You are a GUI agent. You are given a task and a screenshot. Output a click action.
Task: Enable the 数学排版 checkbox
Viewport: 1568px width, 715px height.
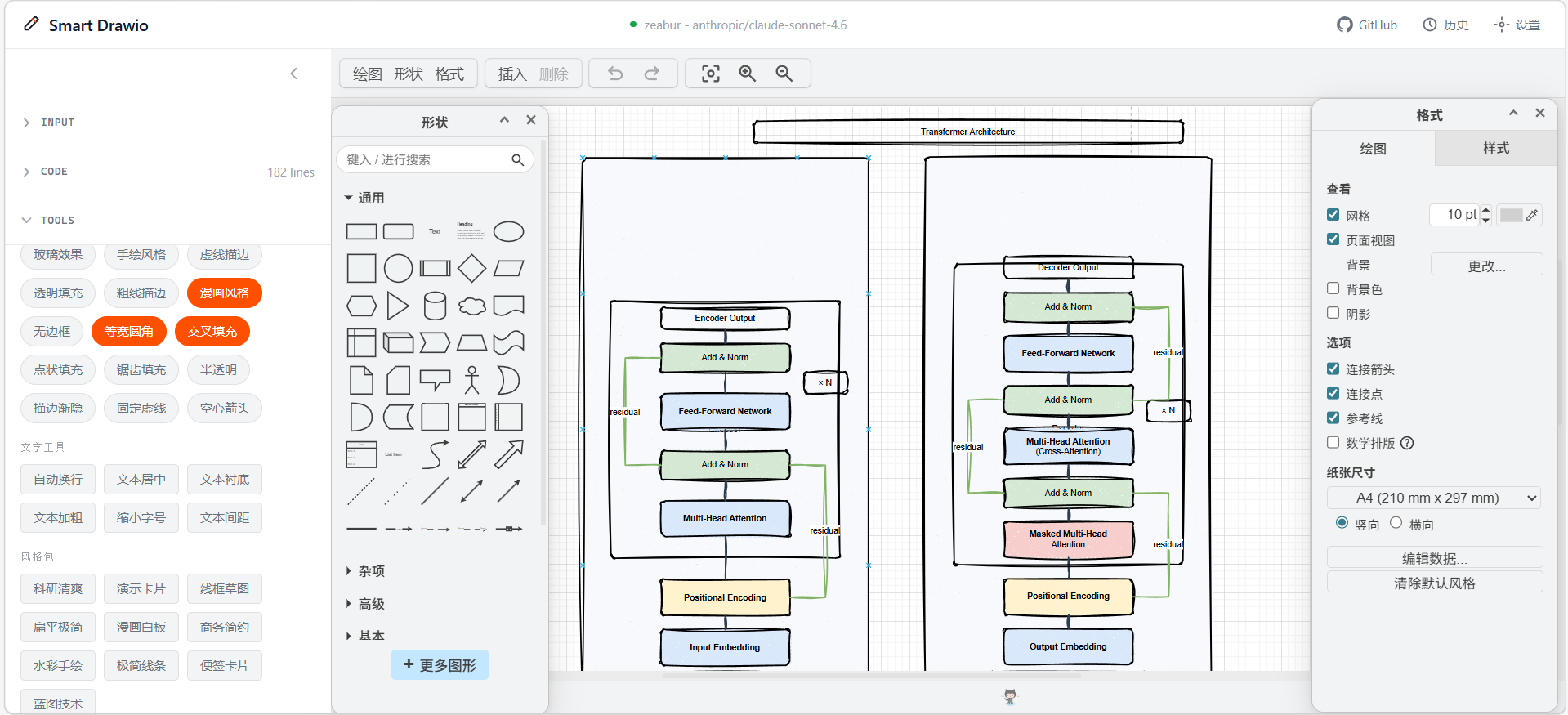(x=1333, y=442)
